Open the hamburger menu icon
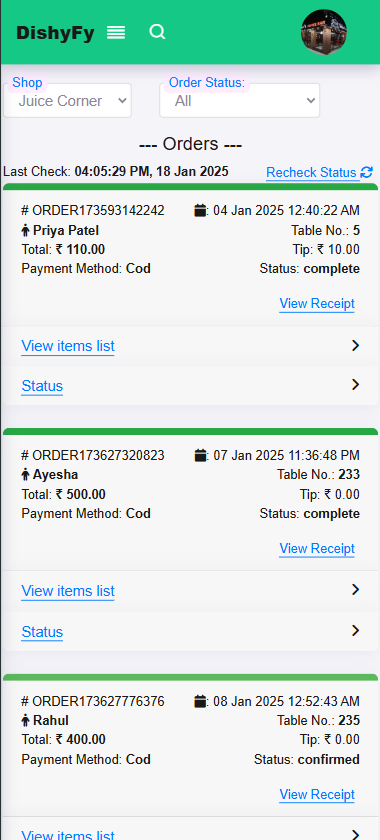The image size is (380, 840). 116,33
